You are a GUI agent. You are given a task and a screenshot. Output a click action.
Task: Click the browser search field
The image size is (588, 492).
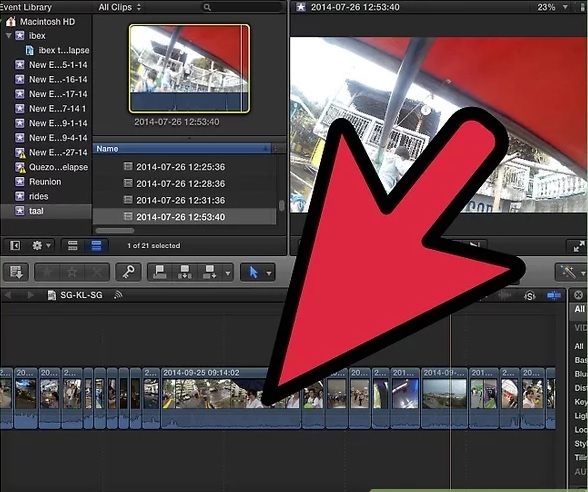[242, 7]
